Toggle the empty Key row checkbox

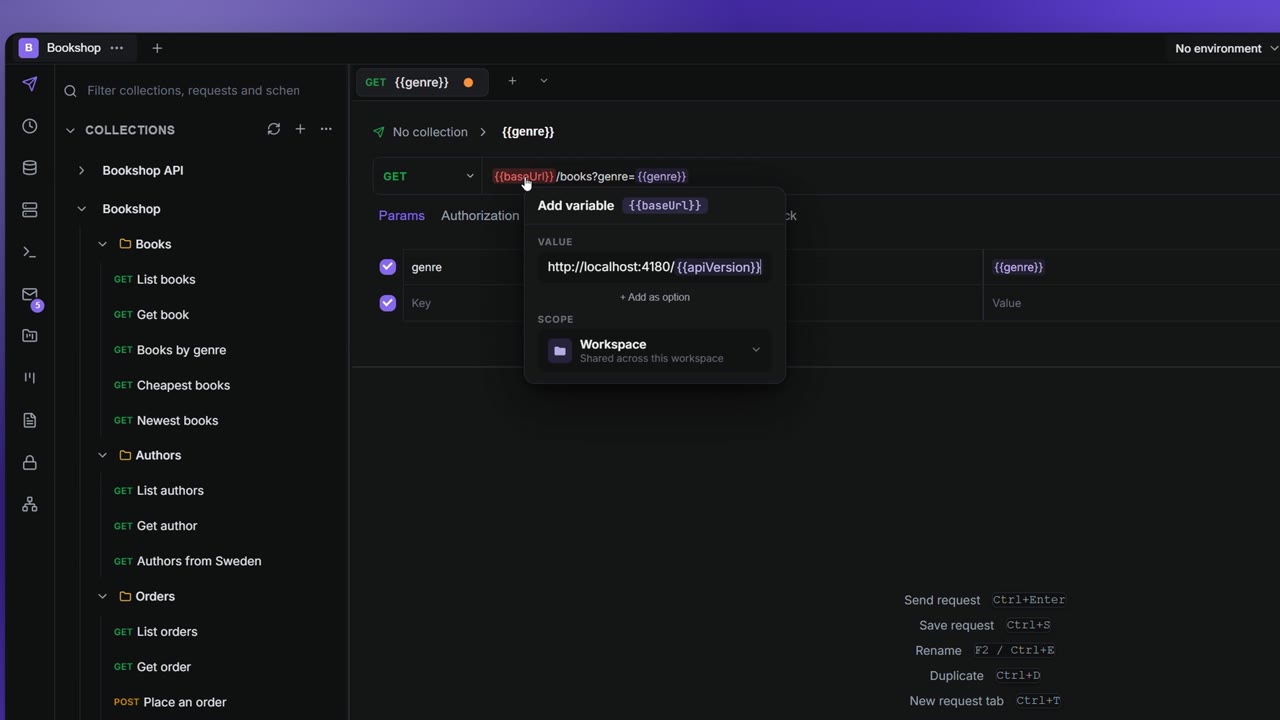click(x=388, y=303)
